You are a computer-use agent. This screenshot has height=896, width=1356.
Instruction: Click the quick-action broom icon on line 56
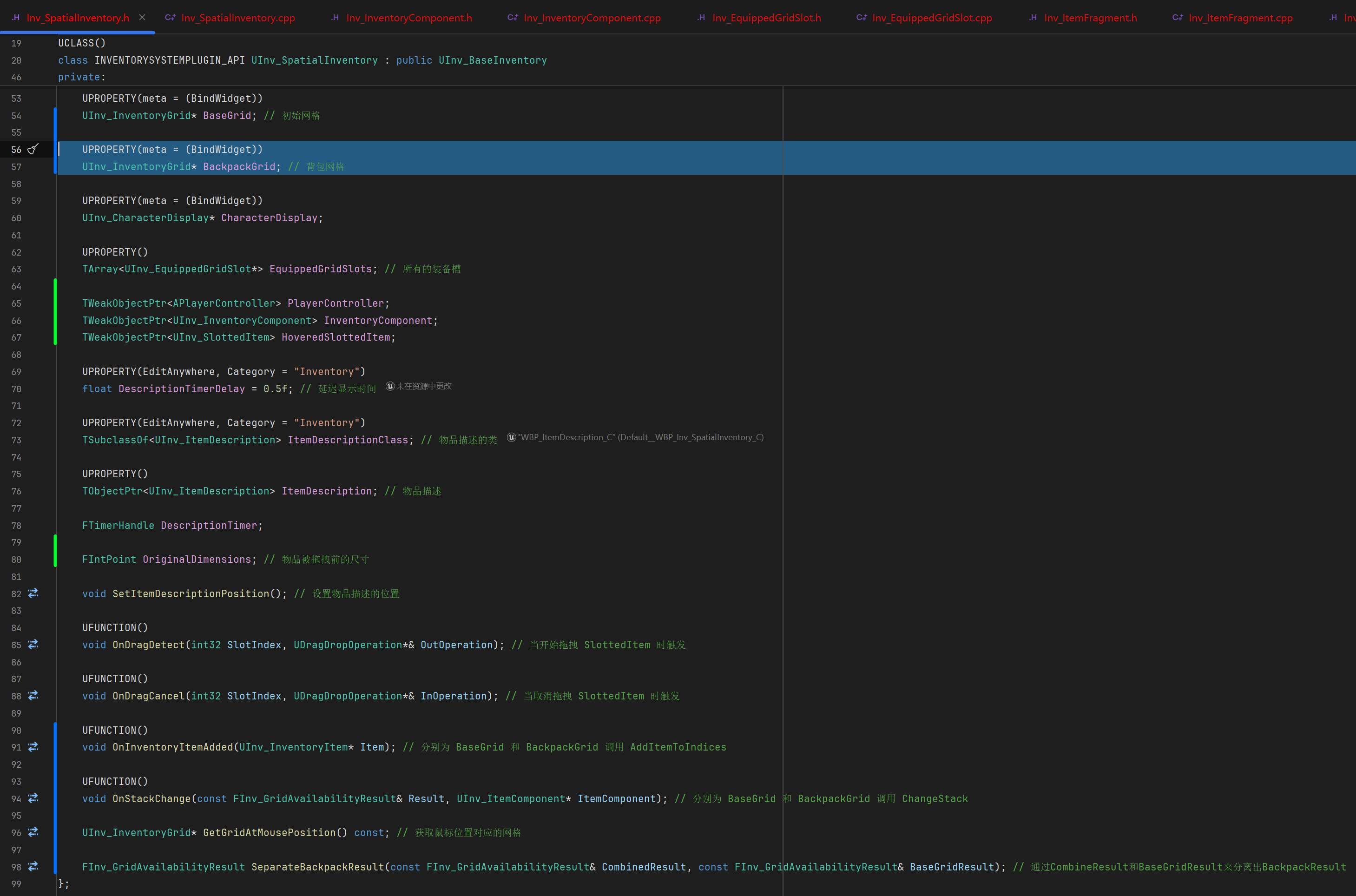33,149
